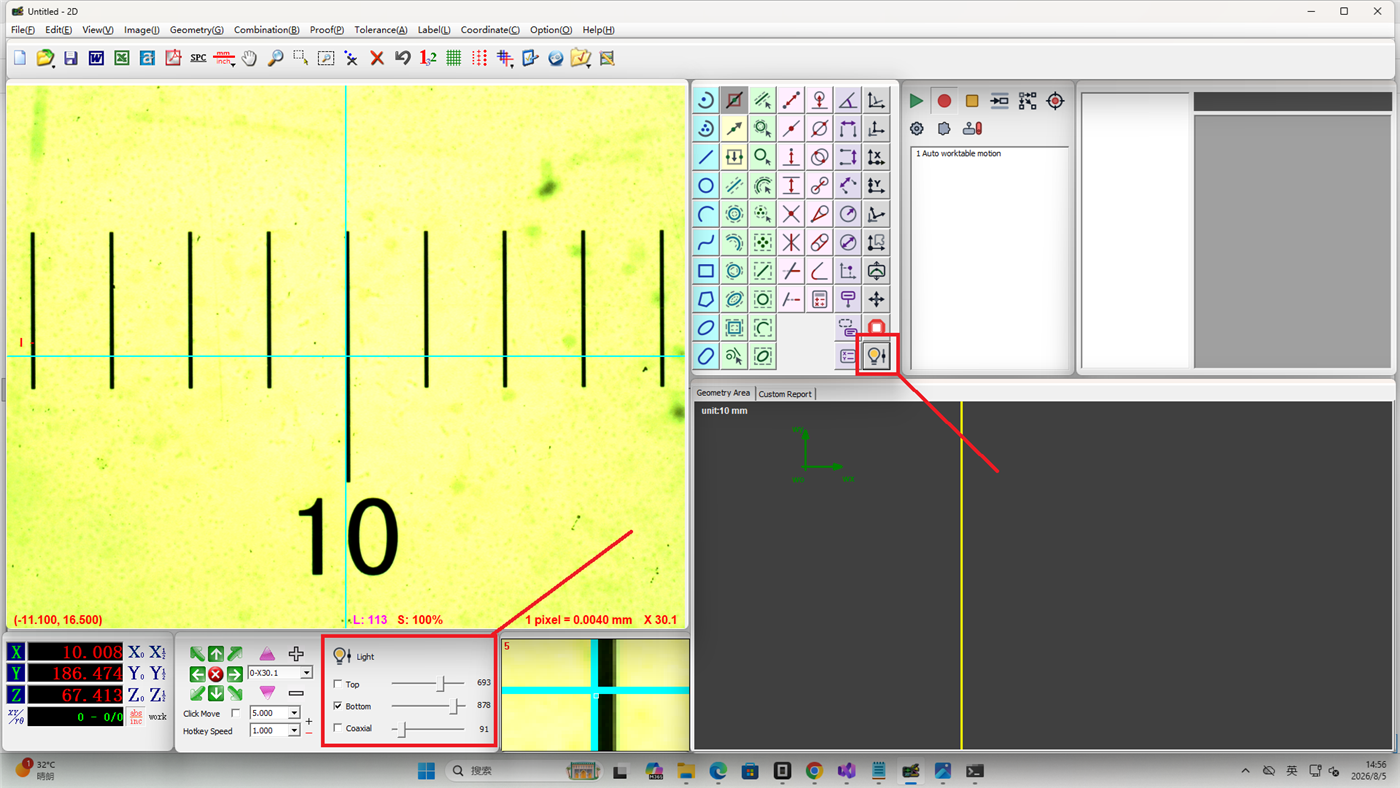
Task: Switch to the Custom Report tab
Action: tap(785, 394)
